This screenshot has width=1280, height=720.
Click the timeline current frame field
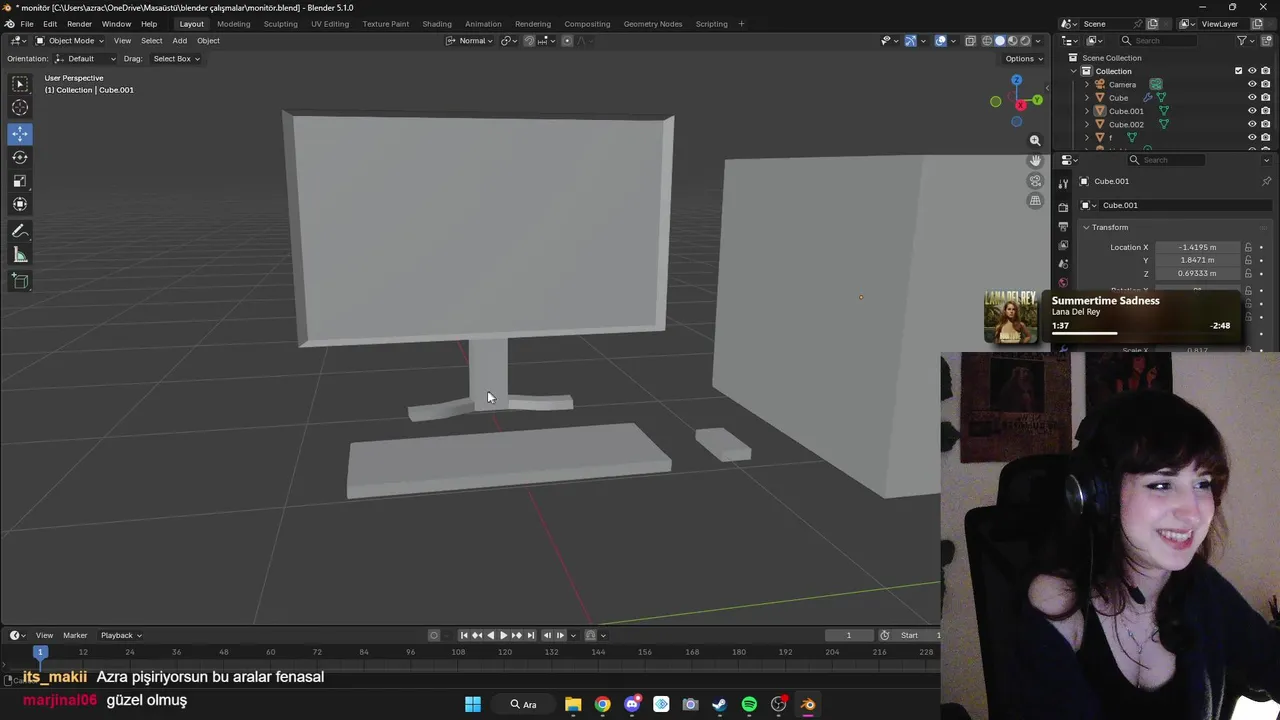(x=849, y=635)
